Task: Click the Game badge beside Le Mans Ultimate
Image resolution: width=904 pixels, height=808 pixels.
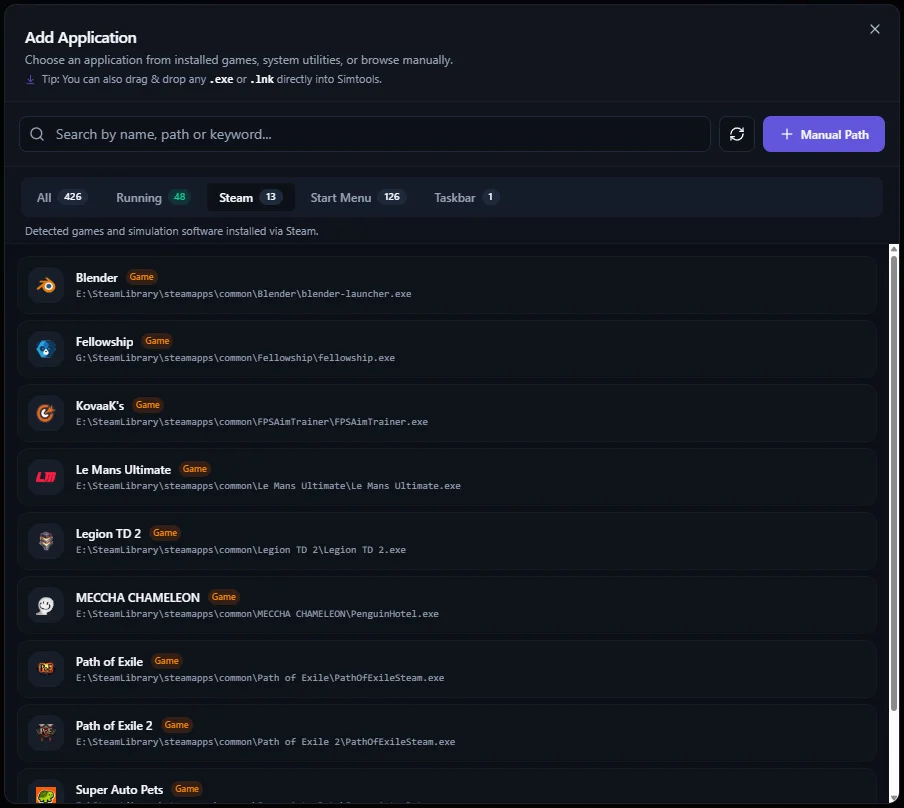Action: click(x=195, y=469)
